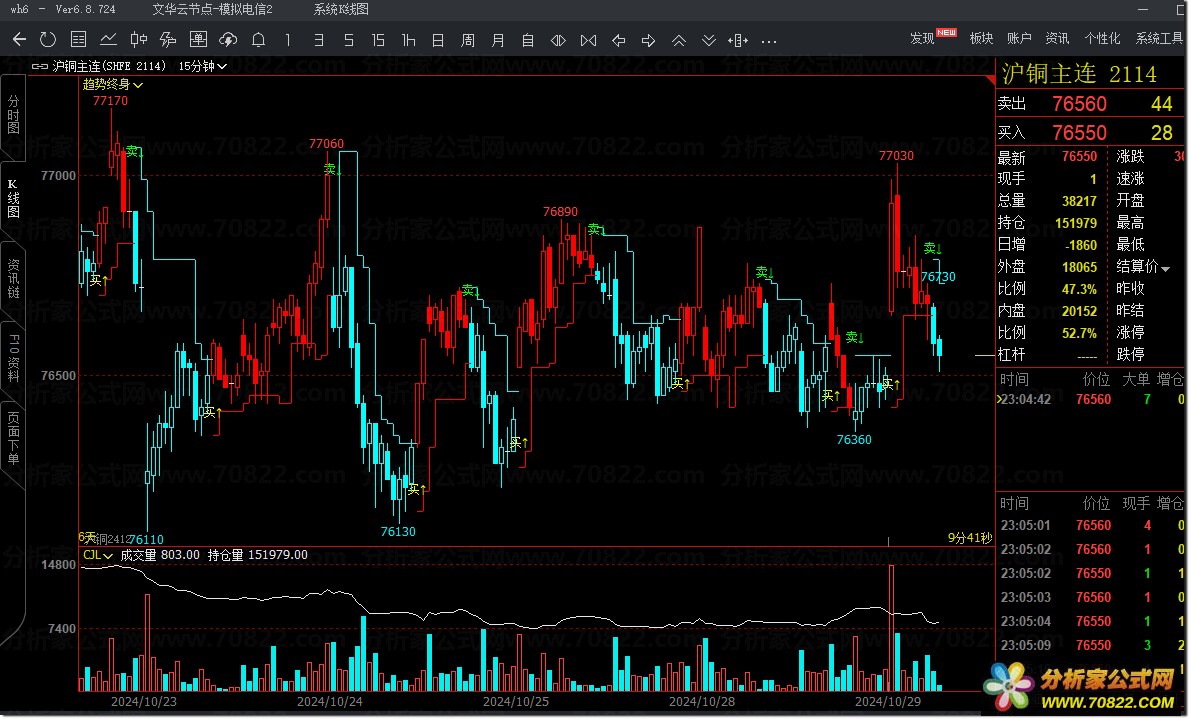Click the 77170 high price label
This screenshot has height=719, width=1191.
[x=110, y=100]
